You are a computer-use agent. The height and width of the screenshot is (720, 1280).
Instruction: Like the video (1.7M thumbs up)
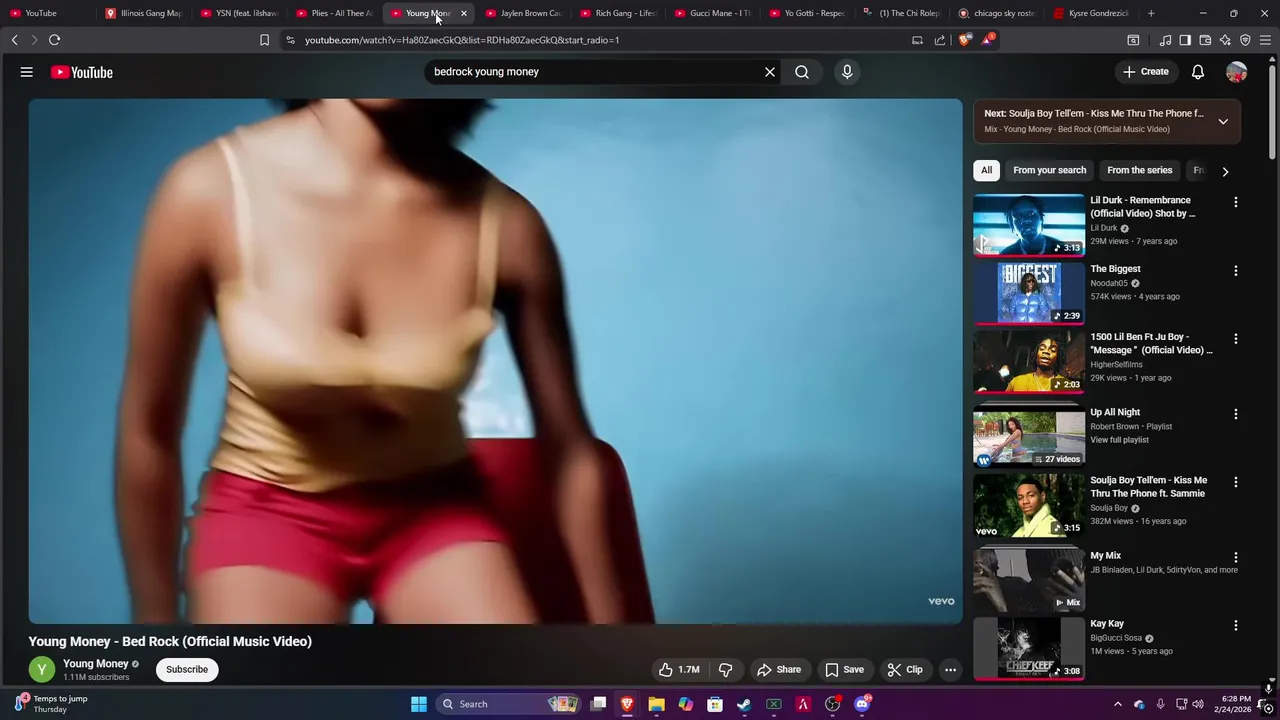pos(678,670)
